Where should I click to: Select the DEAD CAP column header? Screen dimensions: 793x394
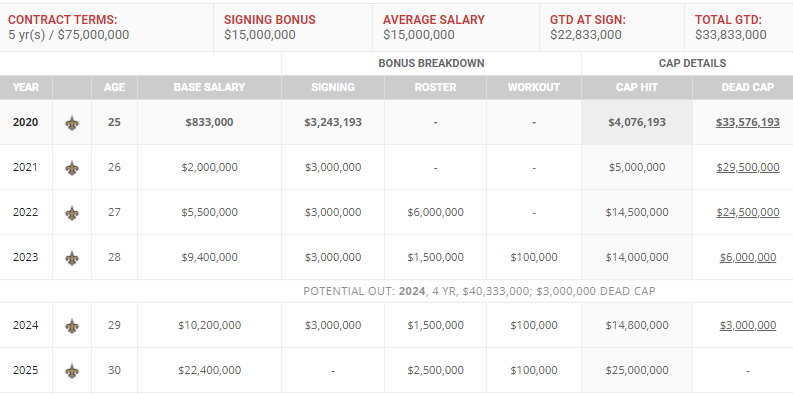coord(743,87)
